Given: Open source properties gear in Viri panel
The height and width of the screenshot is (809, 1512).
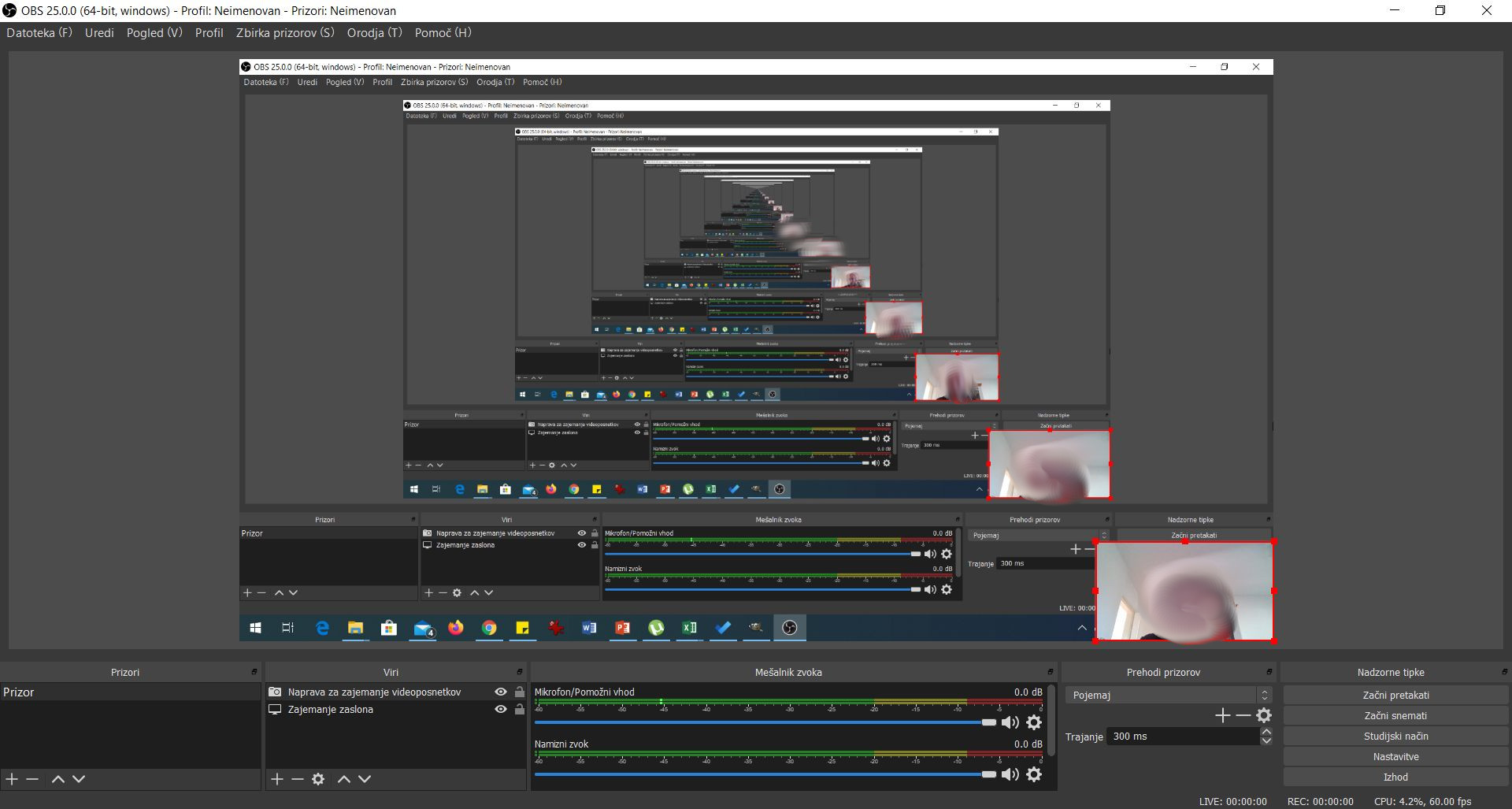Looking at the screenshot, I should 318,779.
